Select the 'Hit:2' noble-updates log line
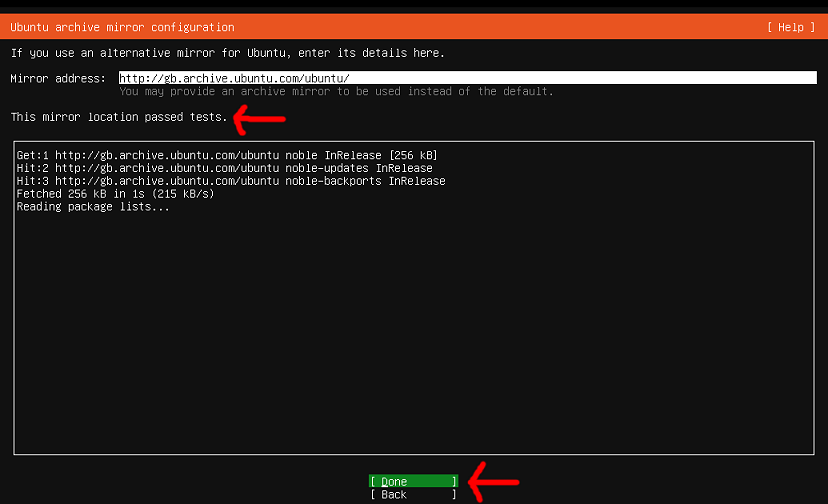Viewport: 828px width, 504px height. [225, 168]
